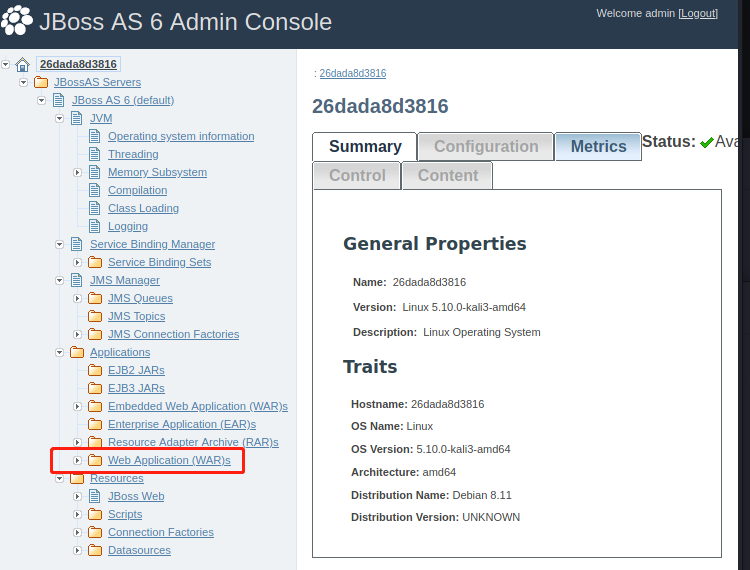
Task: Open Operating system information link
Action: click(181, 136)
